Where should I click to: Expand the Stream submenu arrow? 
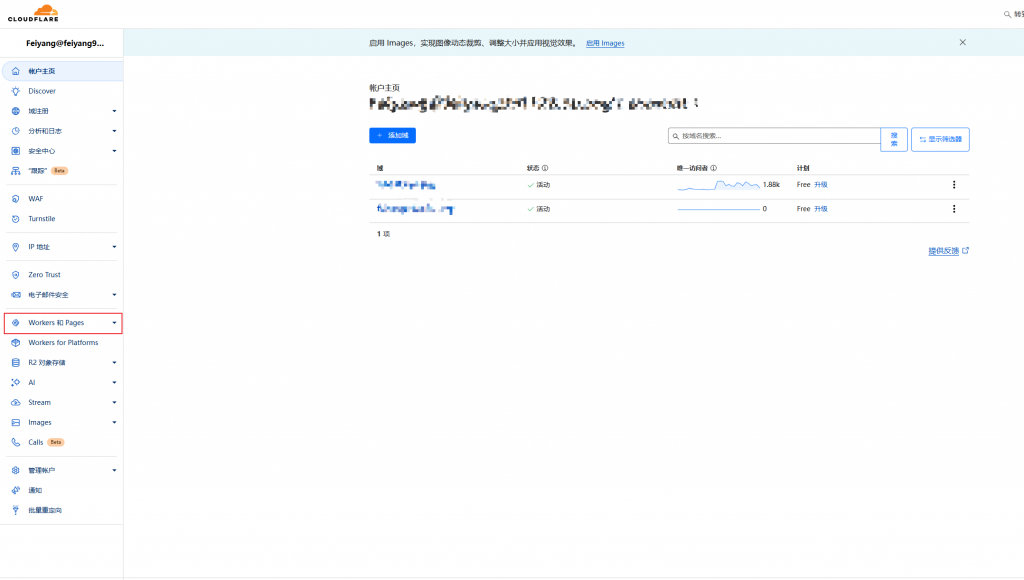(x=114, y=402)
